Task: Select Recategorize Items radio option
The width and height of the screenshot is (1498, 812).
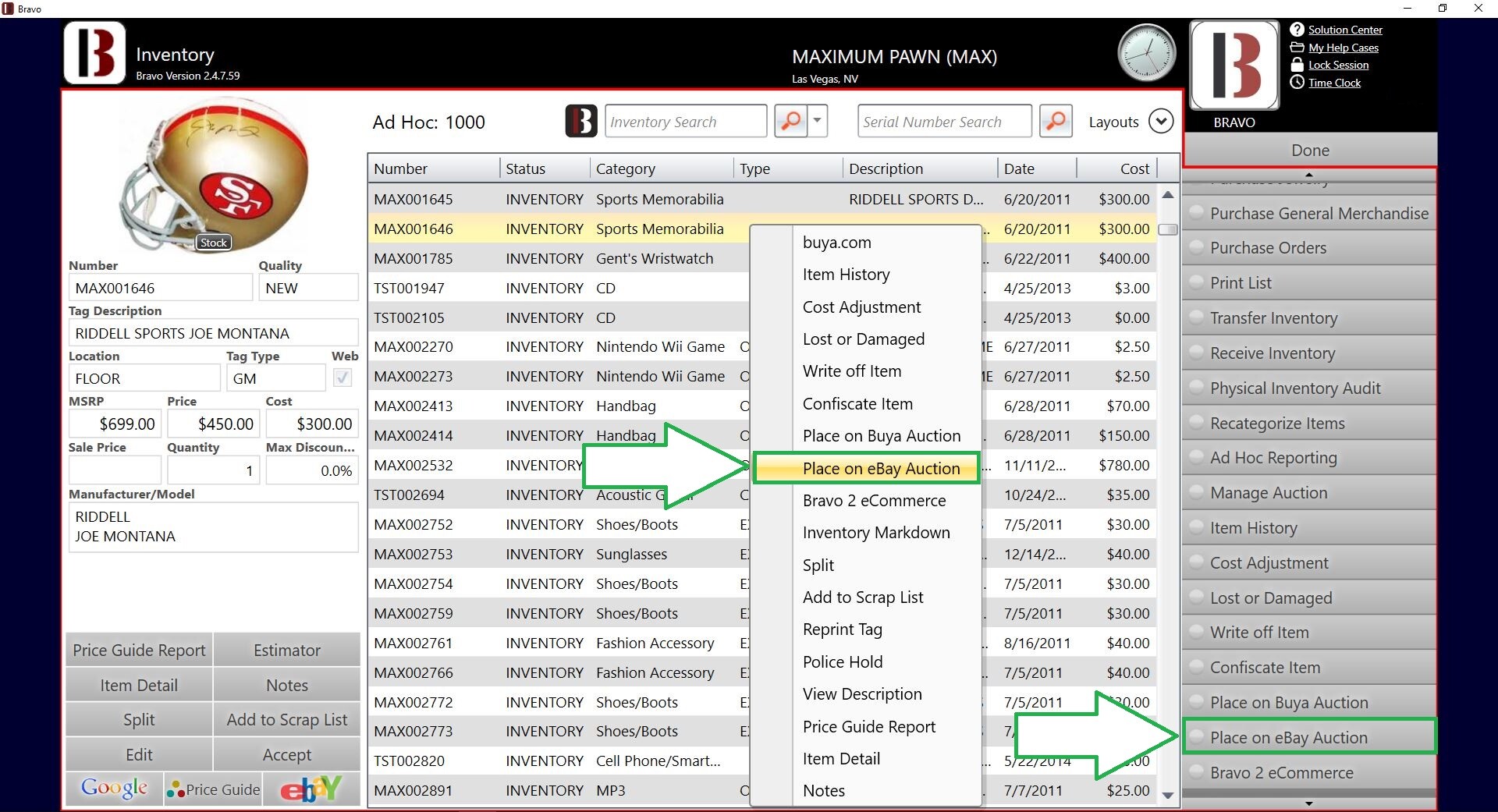Action: (x=1196, y=423)
